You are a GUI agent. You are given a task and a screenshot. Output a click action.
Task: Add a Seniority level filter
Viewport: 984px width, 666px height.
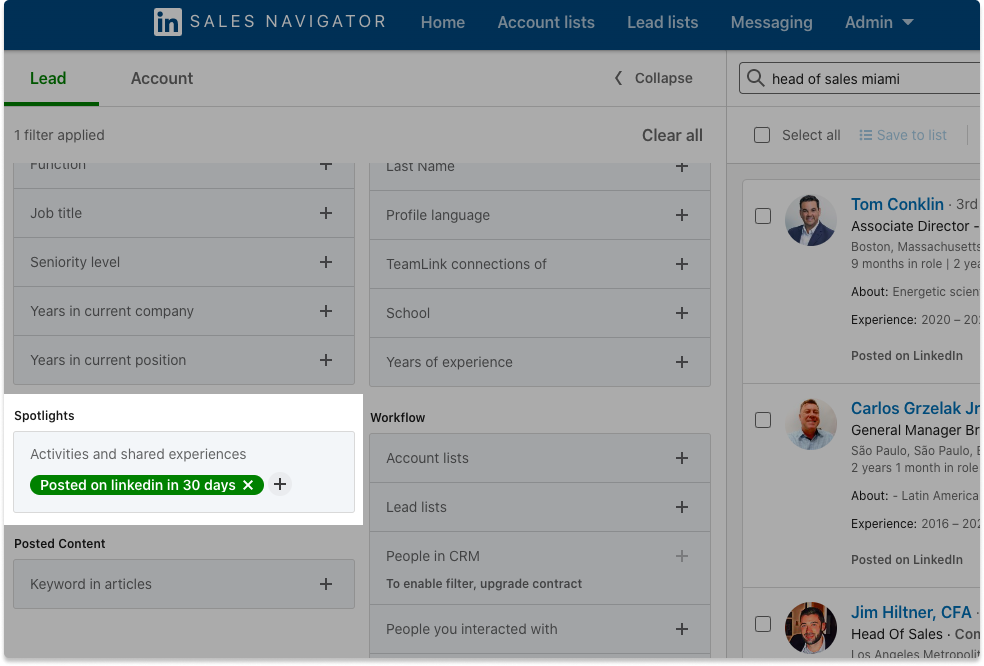(x=326, y=262)
